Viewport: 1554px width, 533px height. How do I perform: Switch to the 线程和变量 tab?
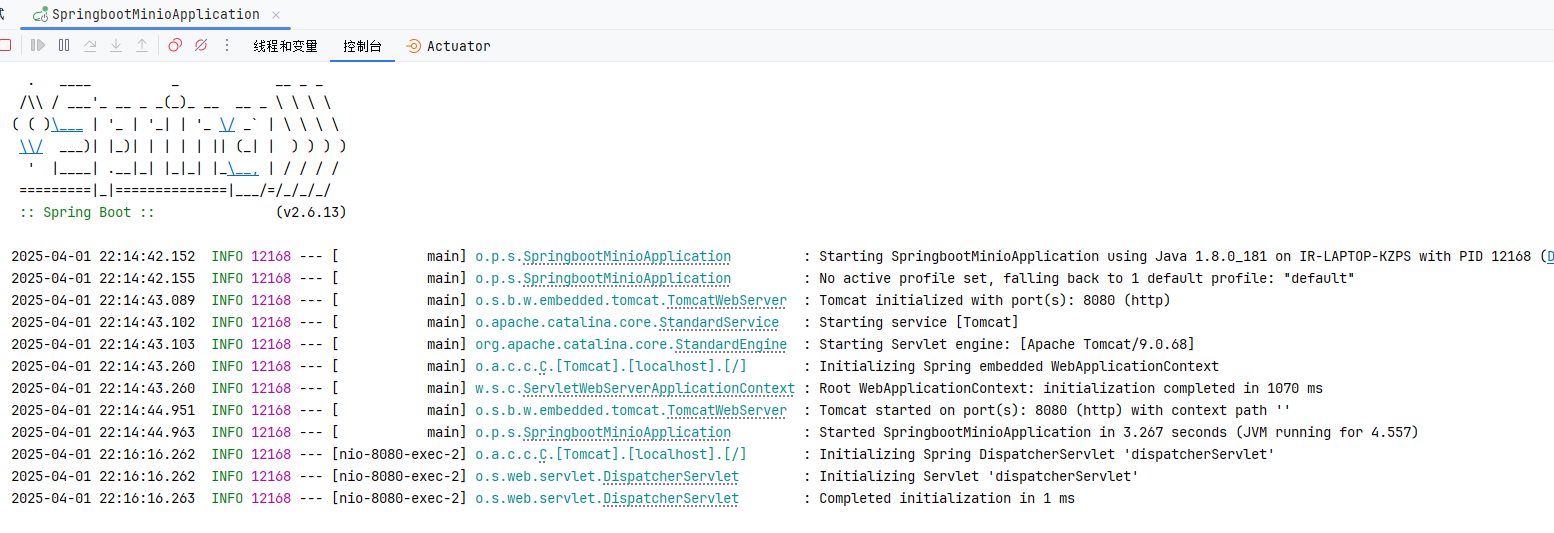(285, 46)
